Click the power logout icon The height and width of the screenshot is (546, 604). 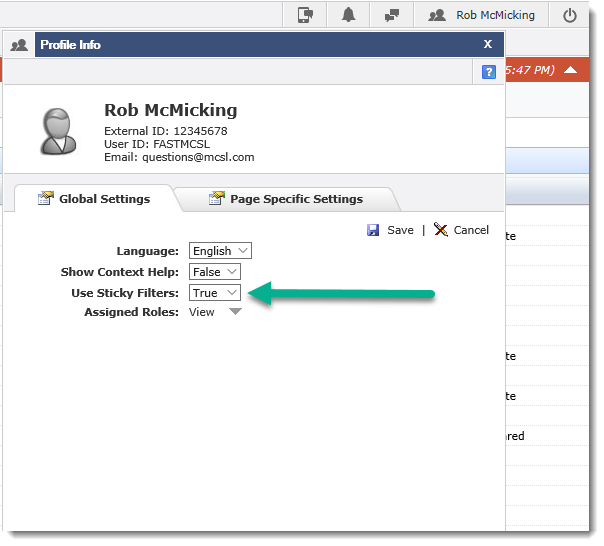point(570,15)
